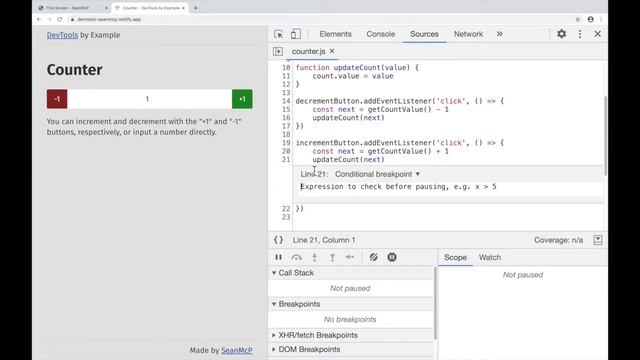Open DevTools settings gear
The image size is (640, 360).
(x=562, y=34)
